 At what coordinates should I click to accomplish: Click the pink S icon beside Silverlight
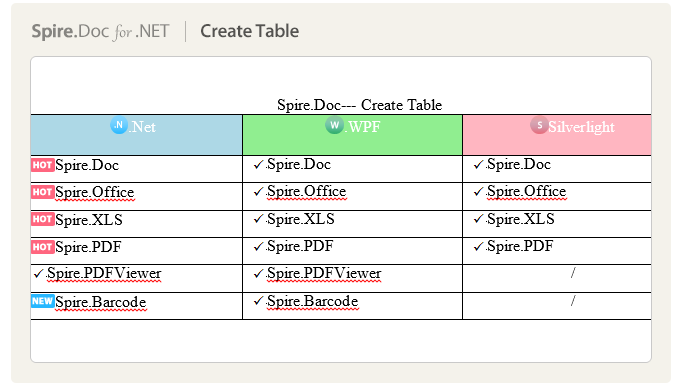pyautogui.click(x=539, y=125)
